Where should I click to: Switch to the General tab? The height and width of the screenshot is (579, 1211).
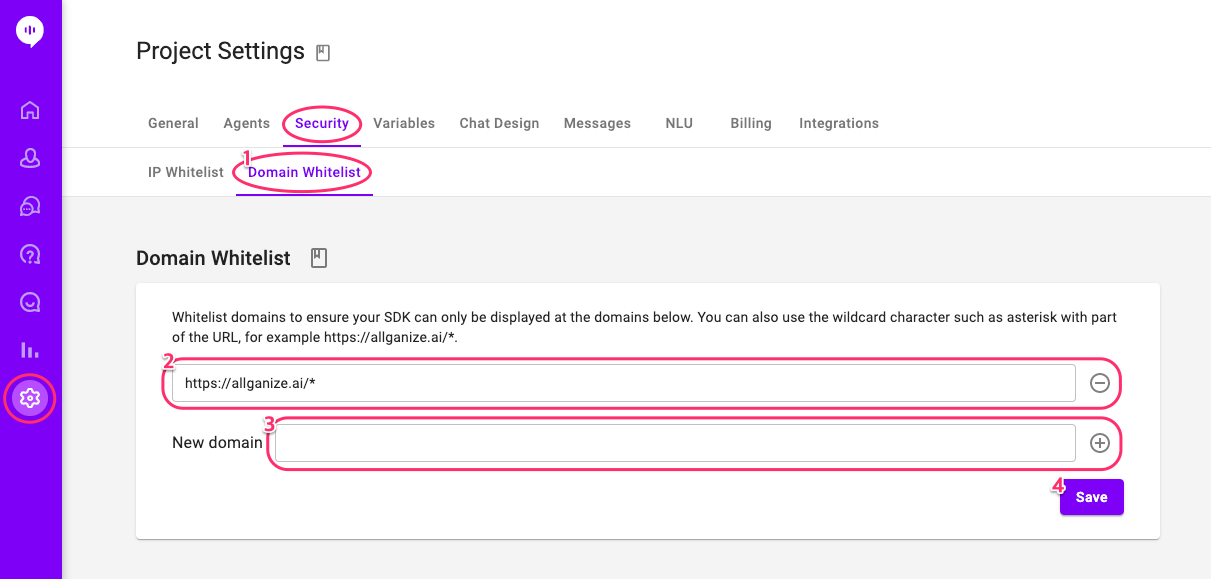173,123
